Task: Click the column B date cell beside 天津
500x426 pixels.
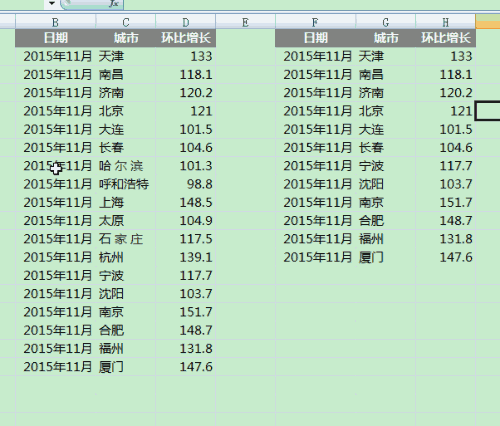Action: coord(55,56)
